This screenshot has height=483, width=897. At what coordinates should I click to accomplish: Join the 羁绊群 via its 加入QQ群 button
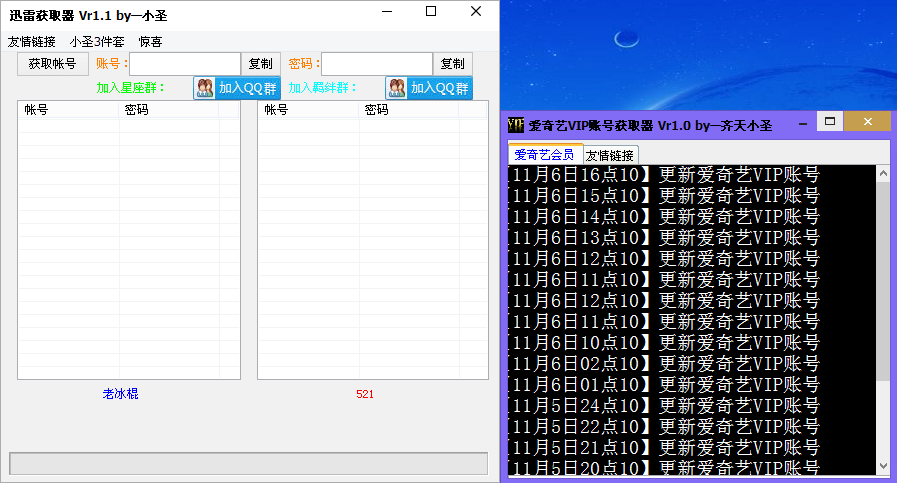428,88
